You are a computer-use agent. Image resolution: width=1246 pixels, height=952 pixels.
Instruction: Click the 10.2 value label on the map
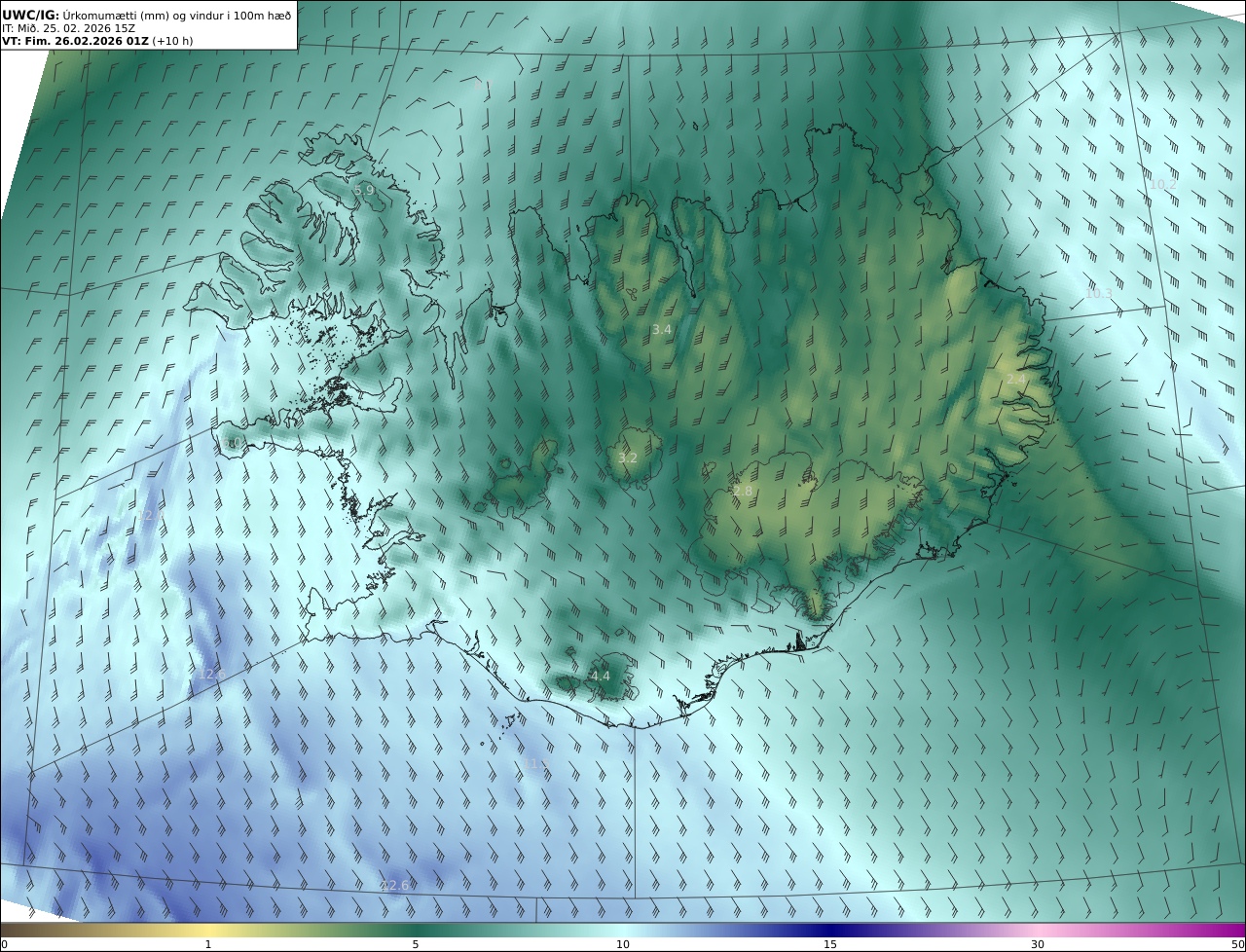[x=1163, y=184]
